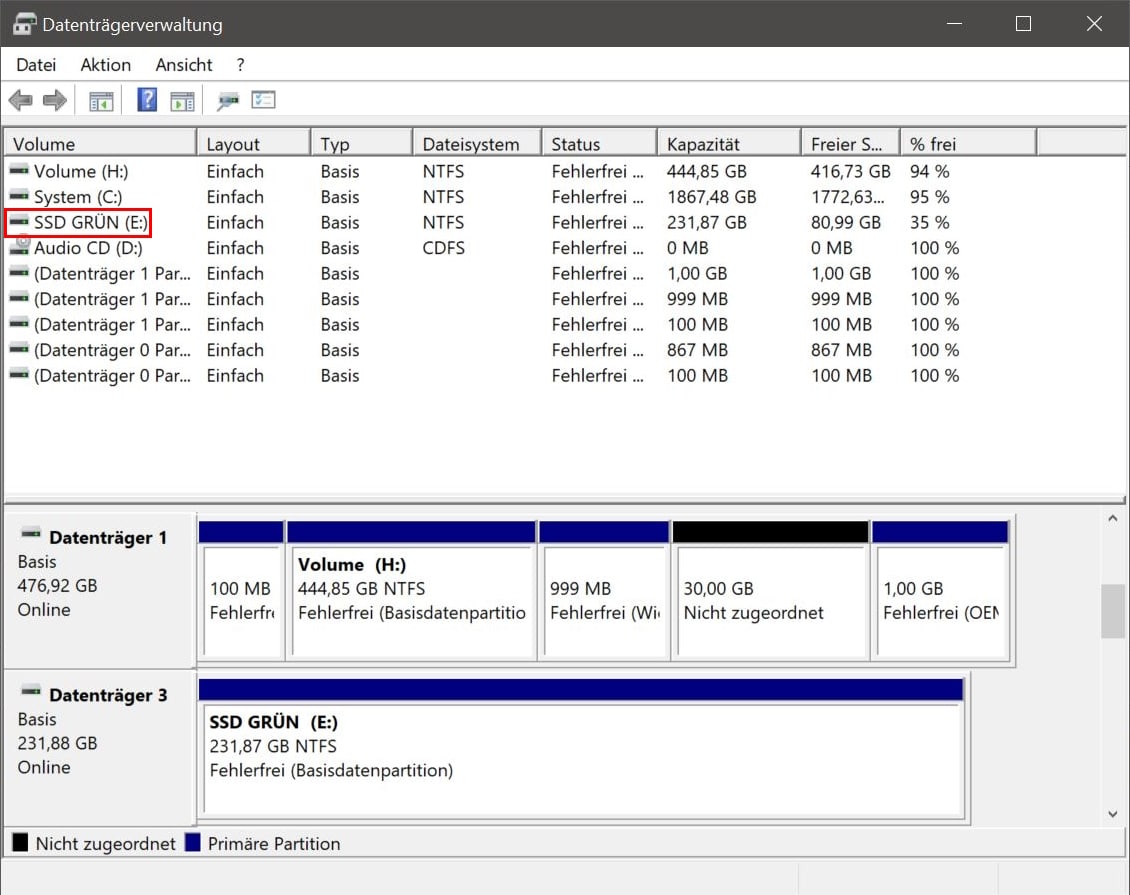Click the disk icon beside Datenträger 1

coord(31,535)
